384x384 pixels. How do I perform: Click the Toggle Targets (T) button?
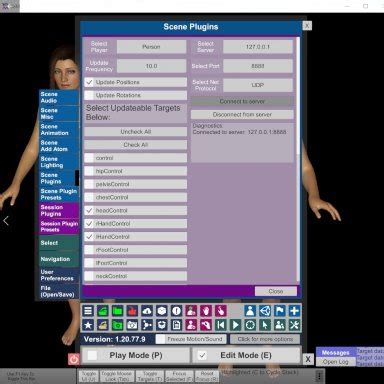150,376
